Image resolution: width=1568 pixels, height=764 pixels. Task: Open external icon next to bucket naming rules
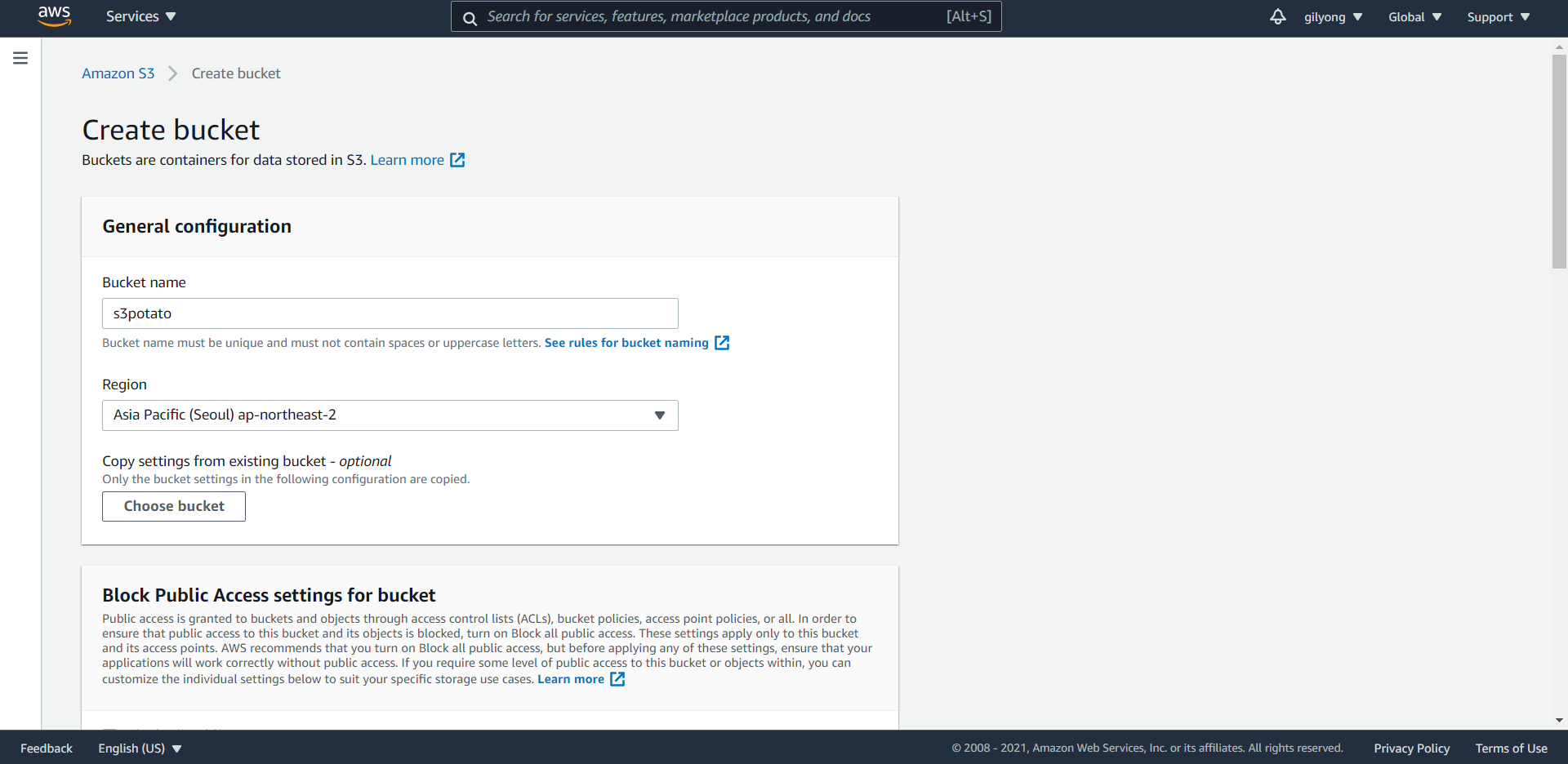(722, 343)
